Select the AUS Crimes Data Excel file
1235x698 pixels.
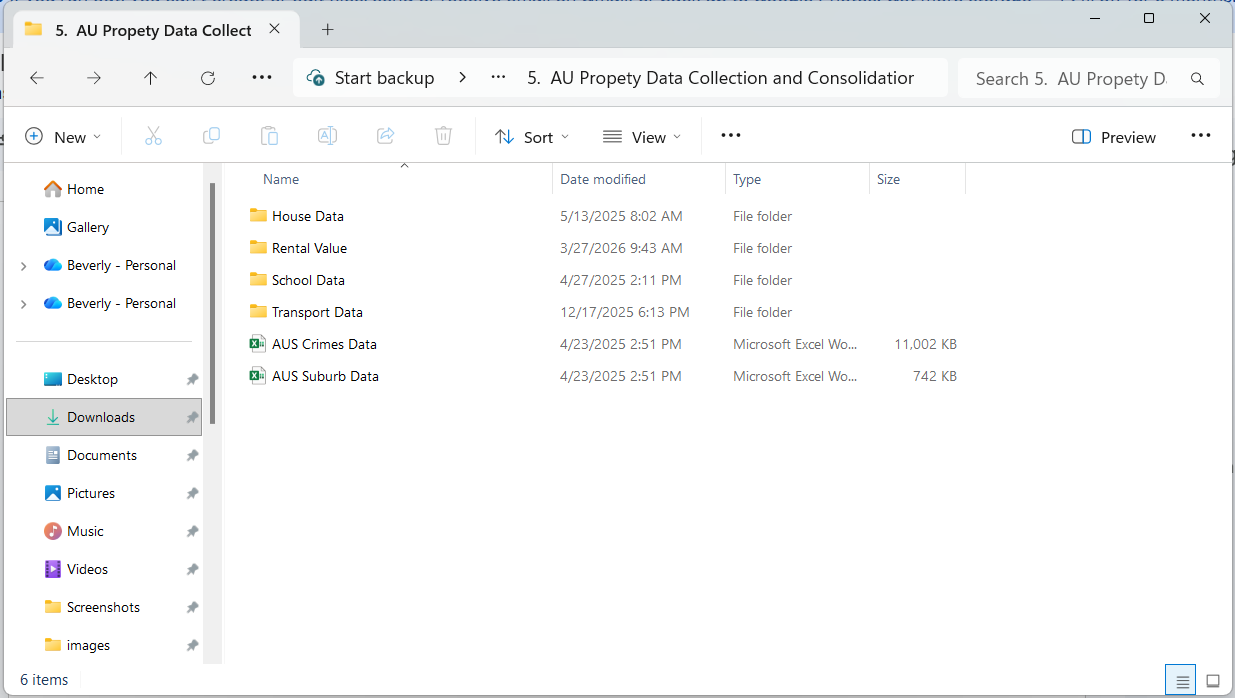(324, 344)
